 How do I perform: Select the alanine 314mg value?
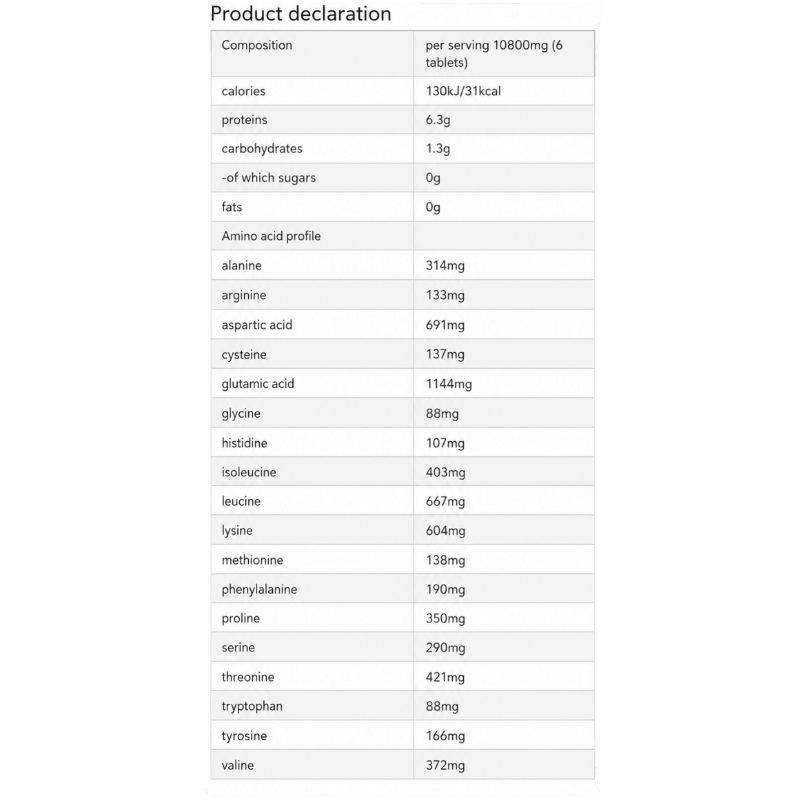(445, 266)
